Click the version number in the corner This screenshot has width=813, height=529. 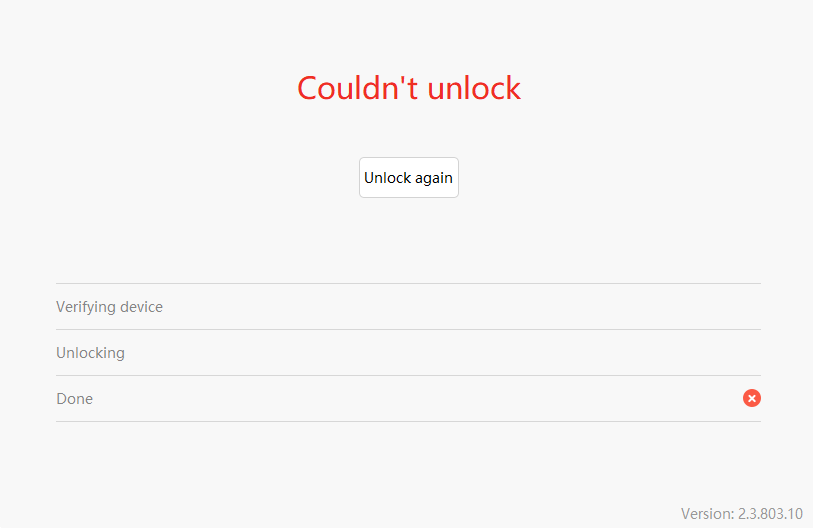point(770,513)
